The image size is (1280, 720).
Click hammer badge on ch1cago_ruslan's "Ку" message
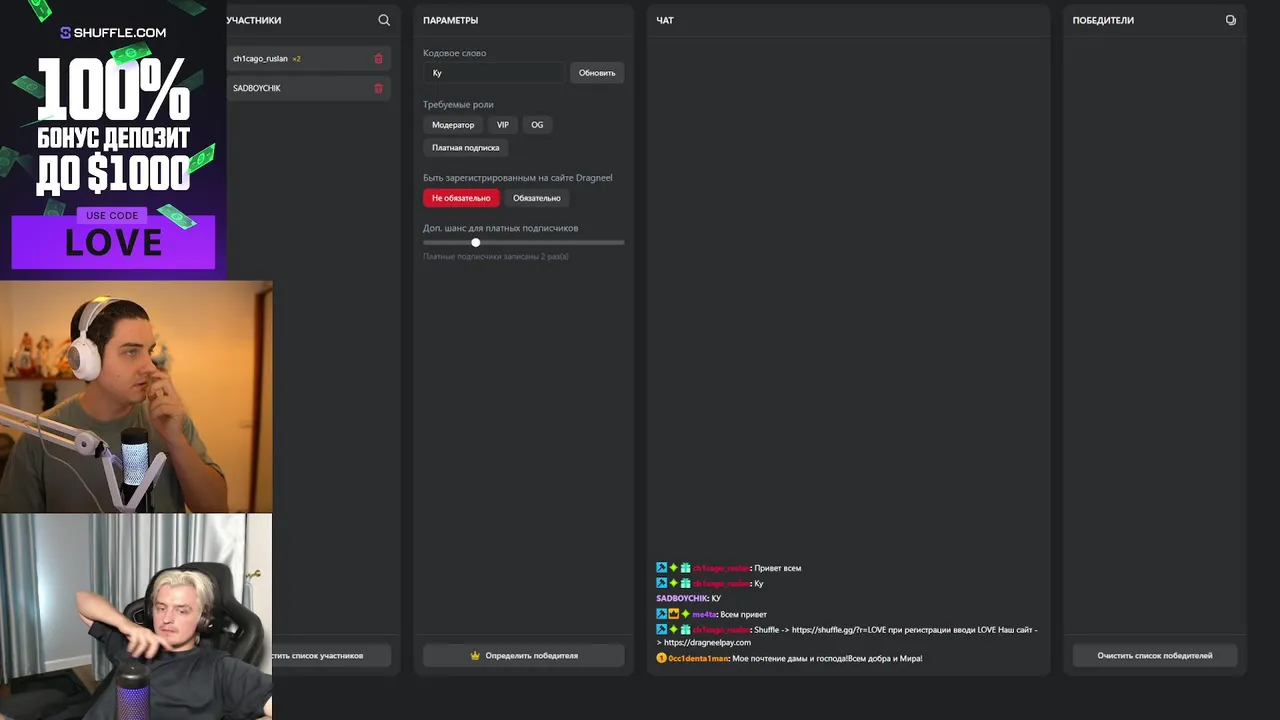click(661, 583)
